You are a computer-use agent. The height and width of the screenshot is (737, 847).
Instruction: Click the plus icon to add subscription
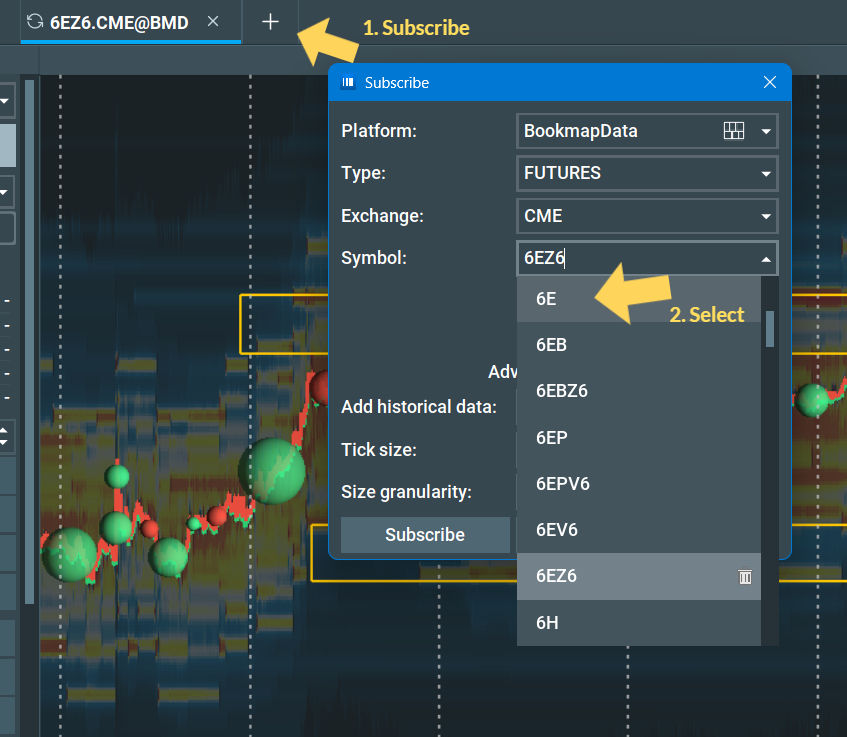click(270, 22)
